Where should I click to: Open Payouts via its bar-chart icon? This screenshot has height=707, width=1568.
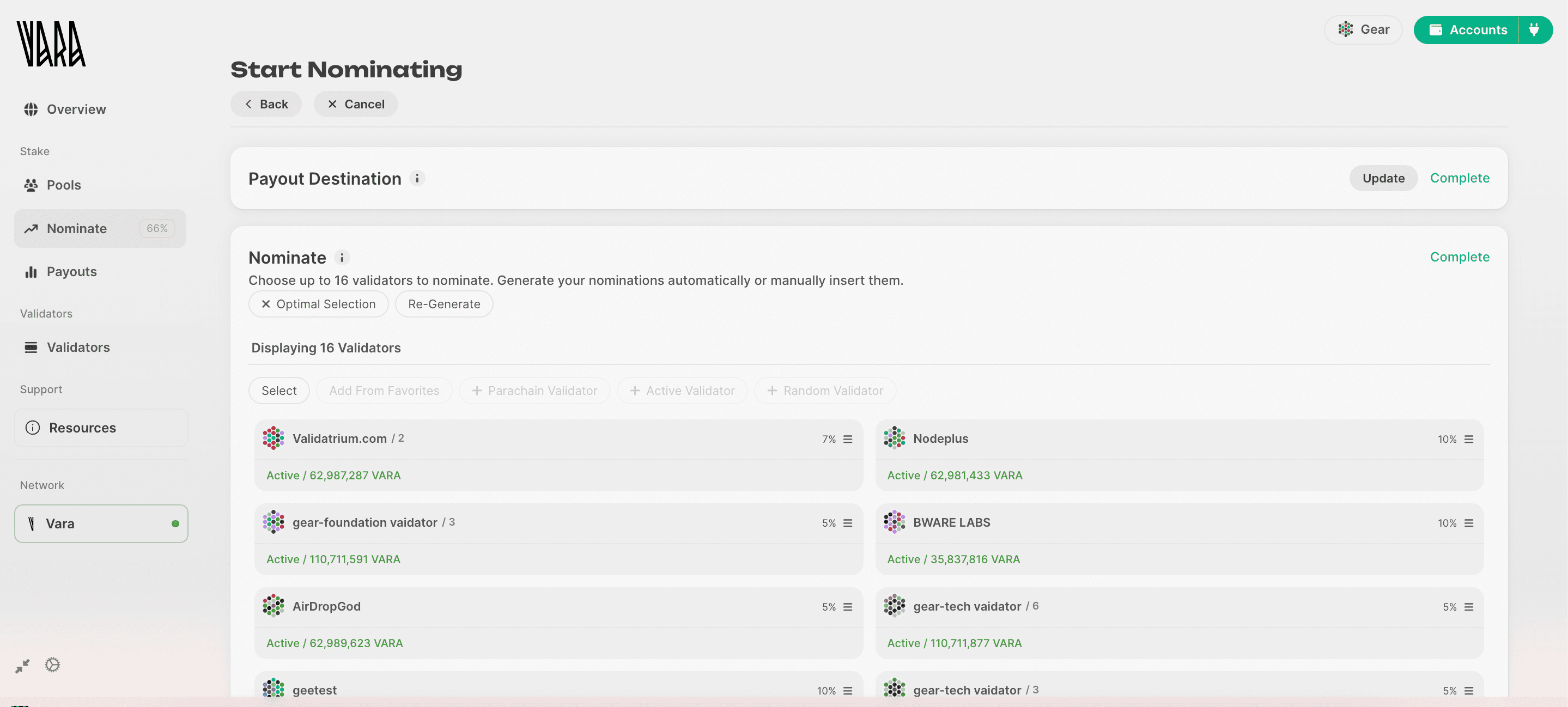[31, 271]
